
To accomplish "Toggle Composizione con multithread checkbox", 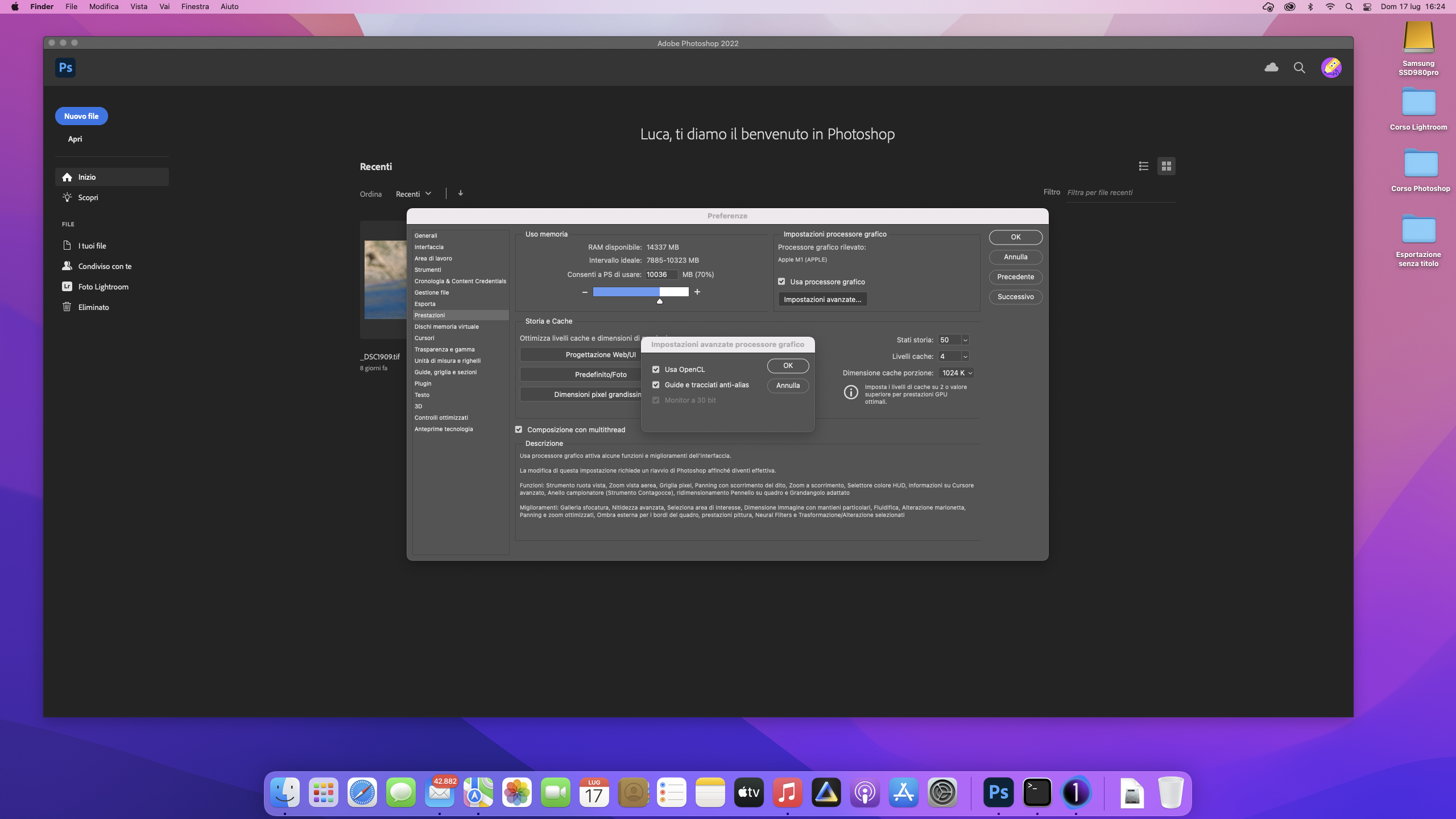I will click(519, 429).
